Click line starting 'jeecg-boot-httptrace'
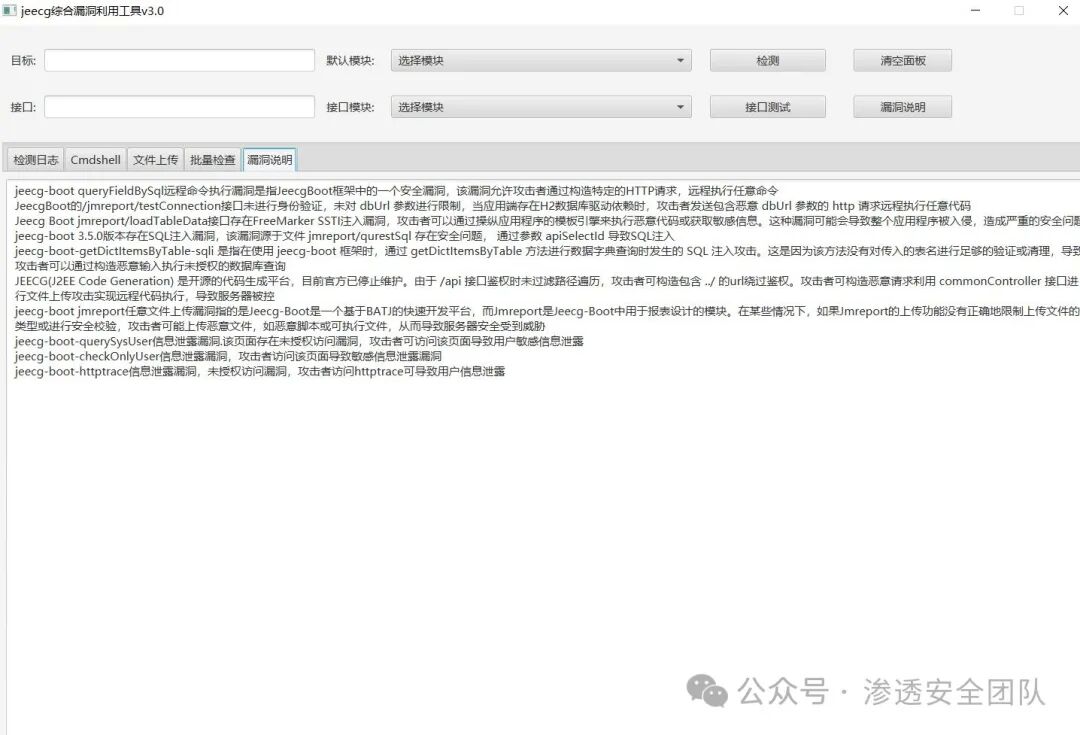Image resolution: width=1080 pixels, height=735 pixels. (260, 371)
